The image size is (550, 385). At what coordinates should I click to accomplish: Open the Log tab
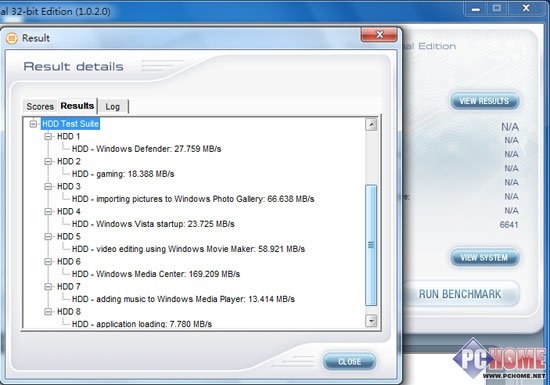113,107
